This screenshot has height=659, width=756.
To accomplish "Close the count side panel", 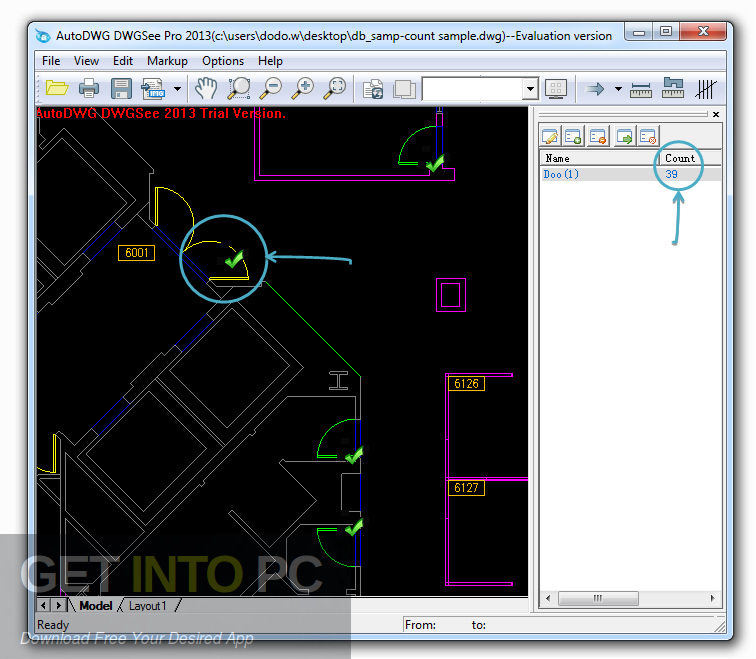I will (716, 114).
